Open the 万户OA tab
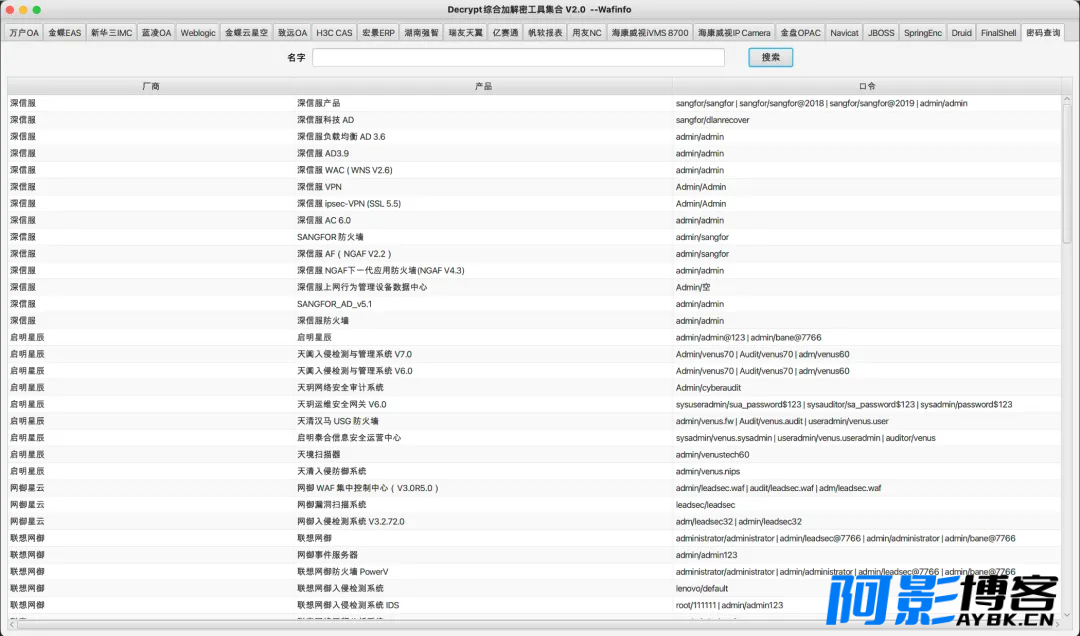 coord(24,32)
